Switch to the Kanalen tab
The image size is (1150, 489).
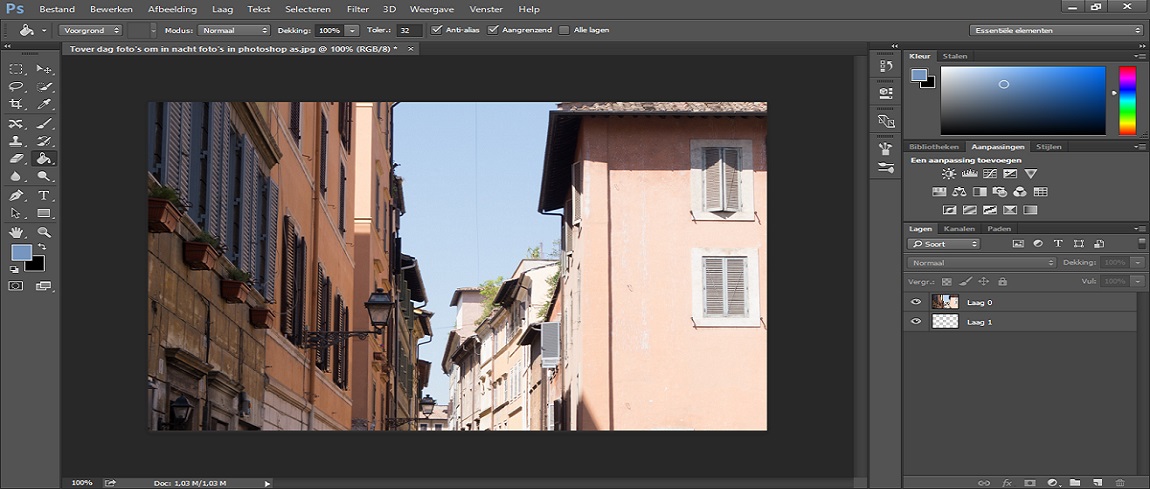959,229
